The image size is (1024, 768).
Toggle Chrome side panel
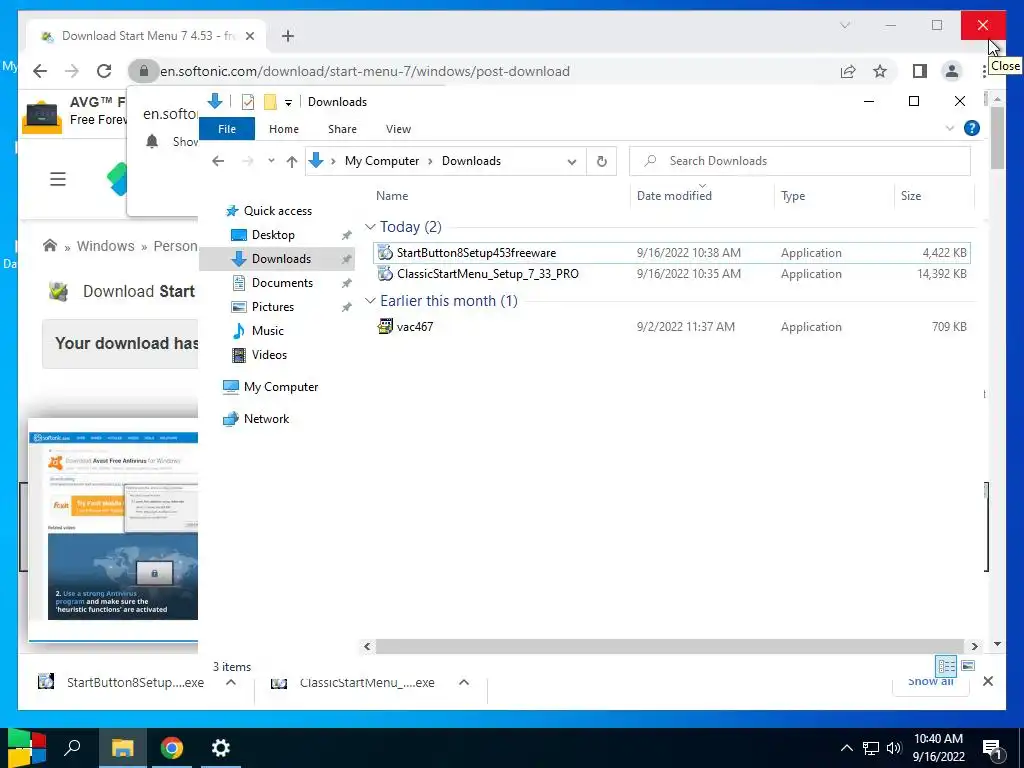[920, 71]
